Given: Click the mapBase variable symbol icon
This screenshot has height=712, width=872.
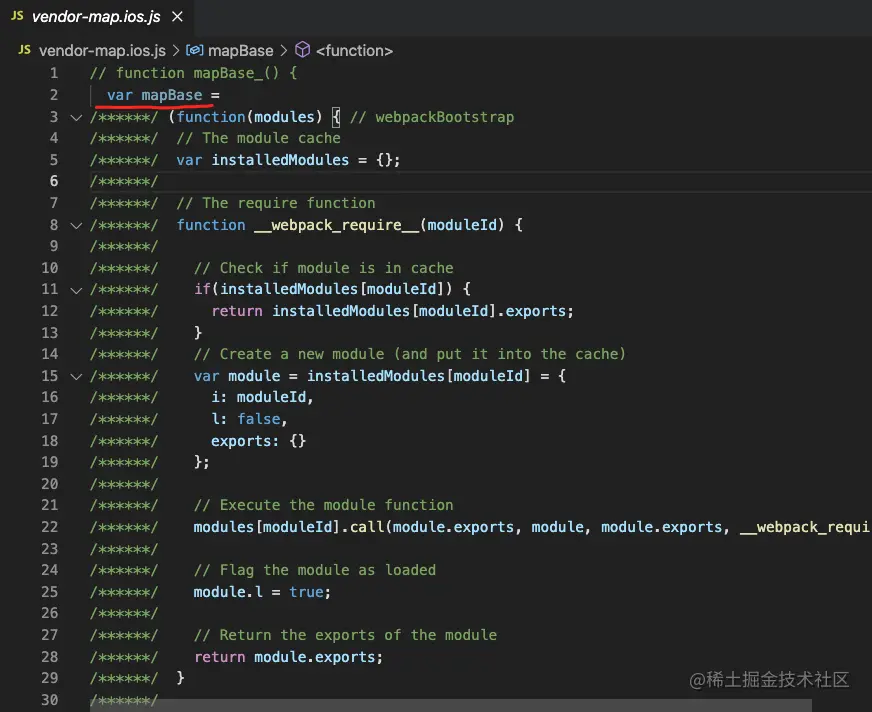Looking at the screenshot, I should [194, 51].
